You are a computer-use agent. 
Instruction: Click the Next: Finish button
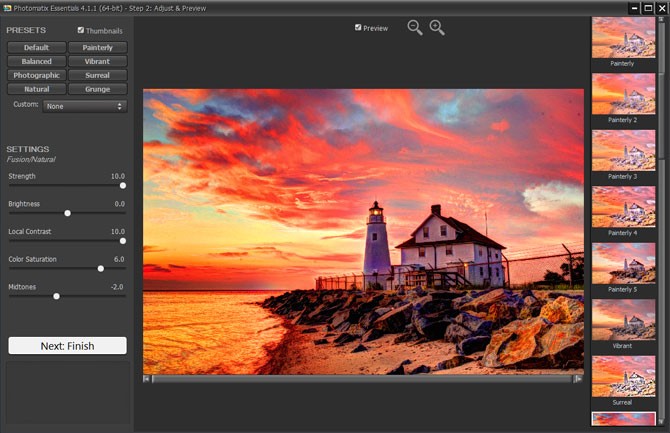click(x=67, y=346)
